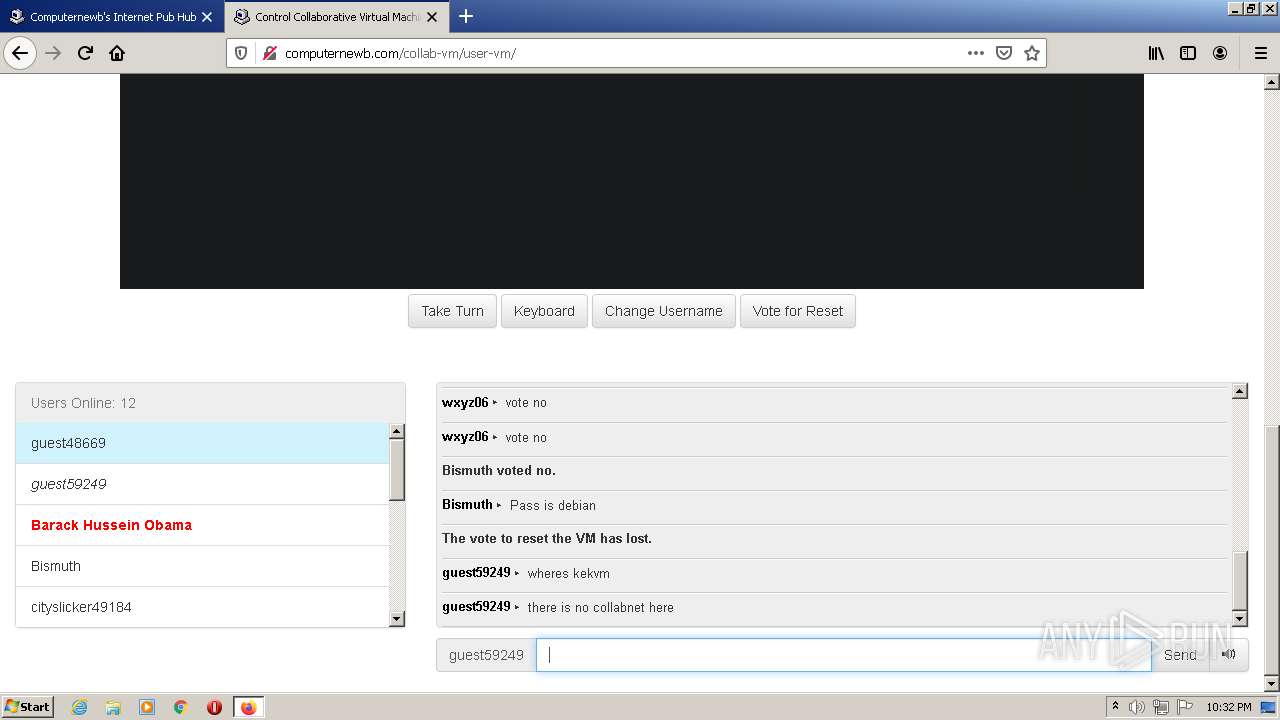Bookmark this page with the star
This screenshot has height=720, width=1280.
click(x=1032, y=53)
